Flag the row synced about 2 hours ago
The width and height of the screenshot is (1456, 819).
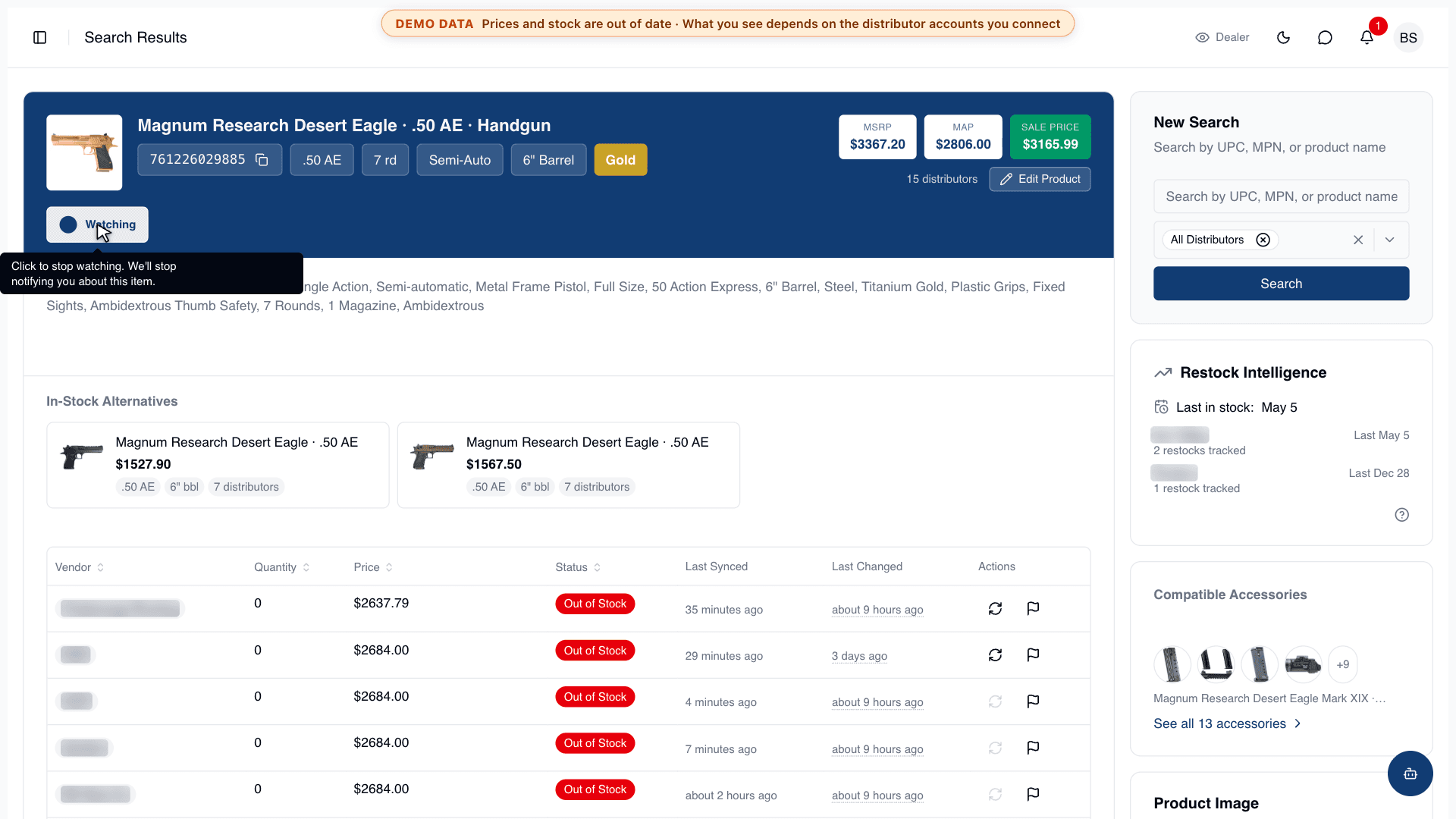1033,794
